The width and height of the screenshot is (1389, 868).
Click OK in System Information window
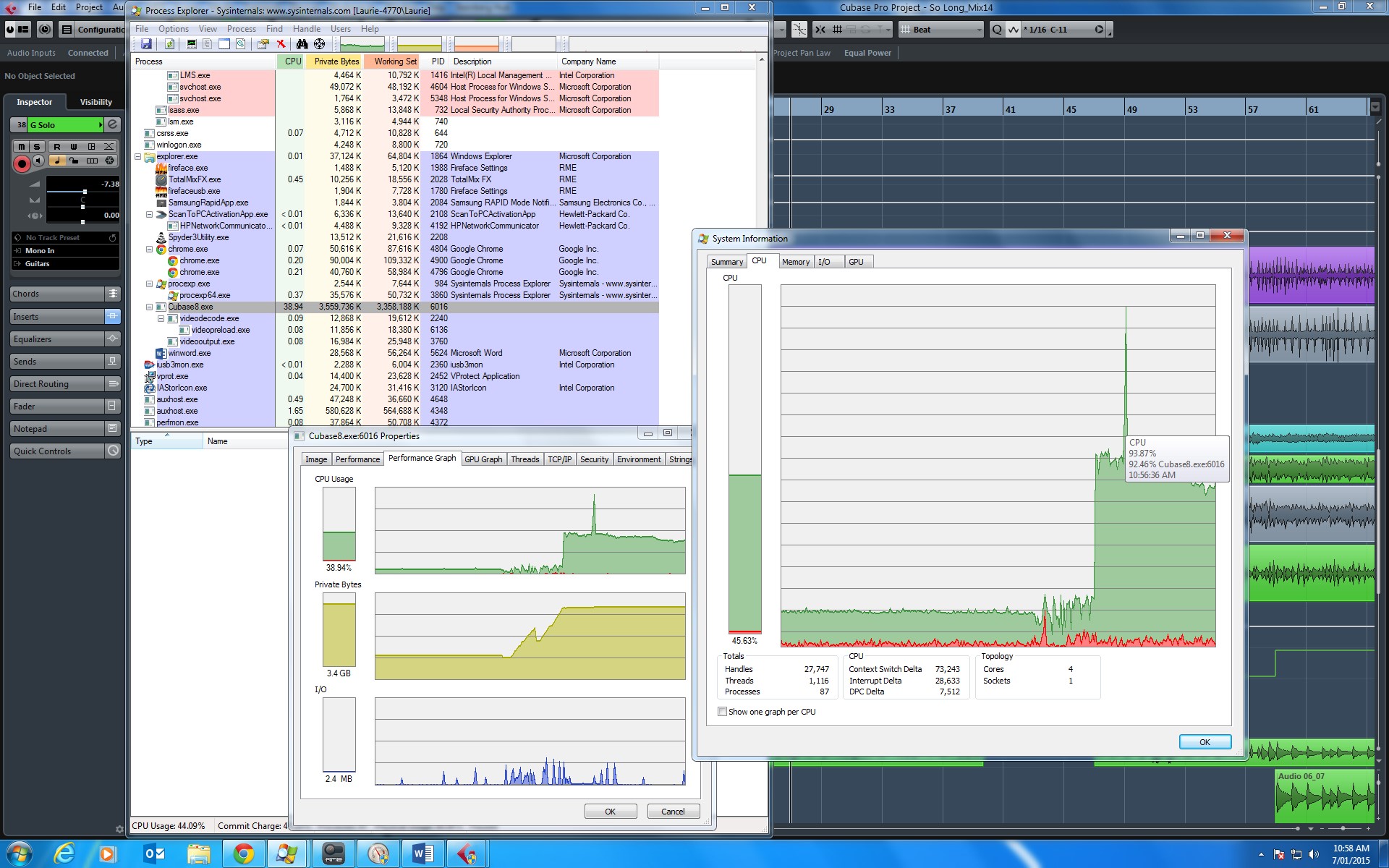coord(1205,741)
